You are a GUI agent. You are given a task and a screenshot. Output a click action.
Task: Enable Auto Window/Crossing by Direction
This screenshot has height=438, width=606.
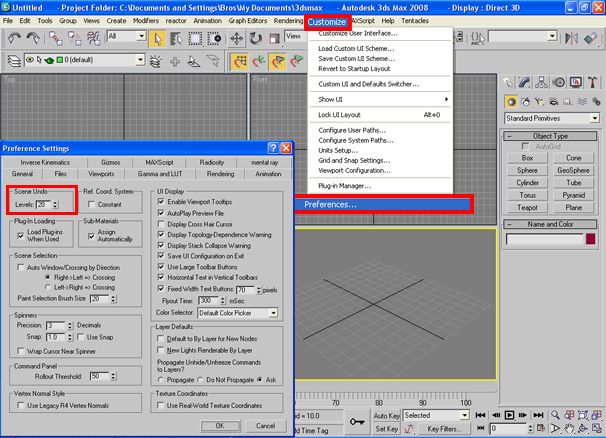pos(21,267)
